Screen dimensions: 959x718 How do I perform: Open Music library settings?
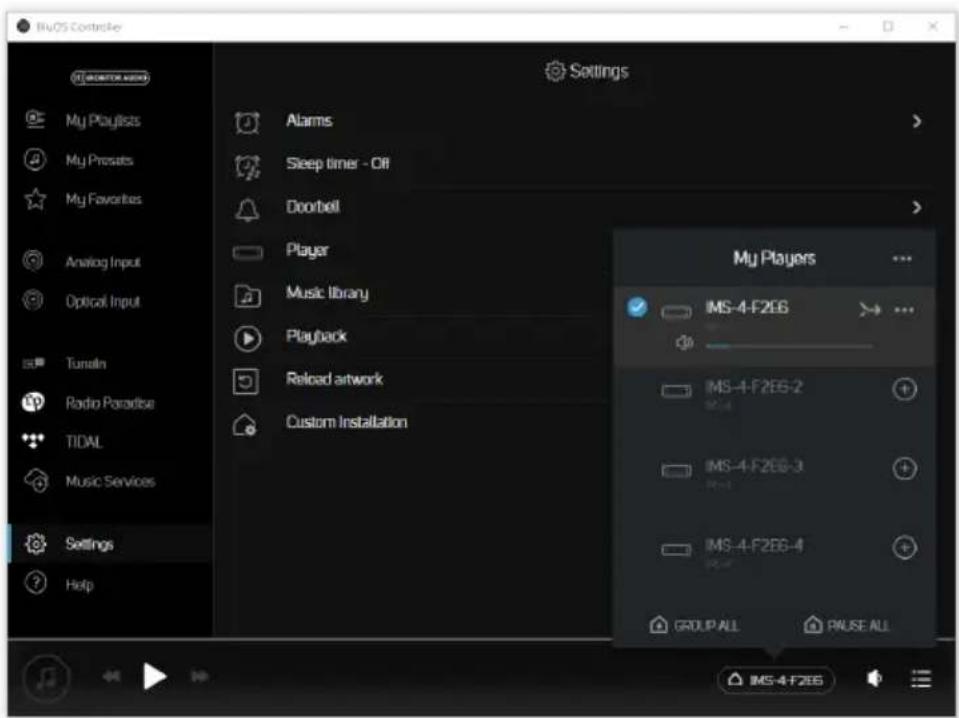pyautogui.click(x=327, y=293)
